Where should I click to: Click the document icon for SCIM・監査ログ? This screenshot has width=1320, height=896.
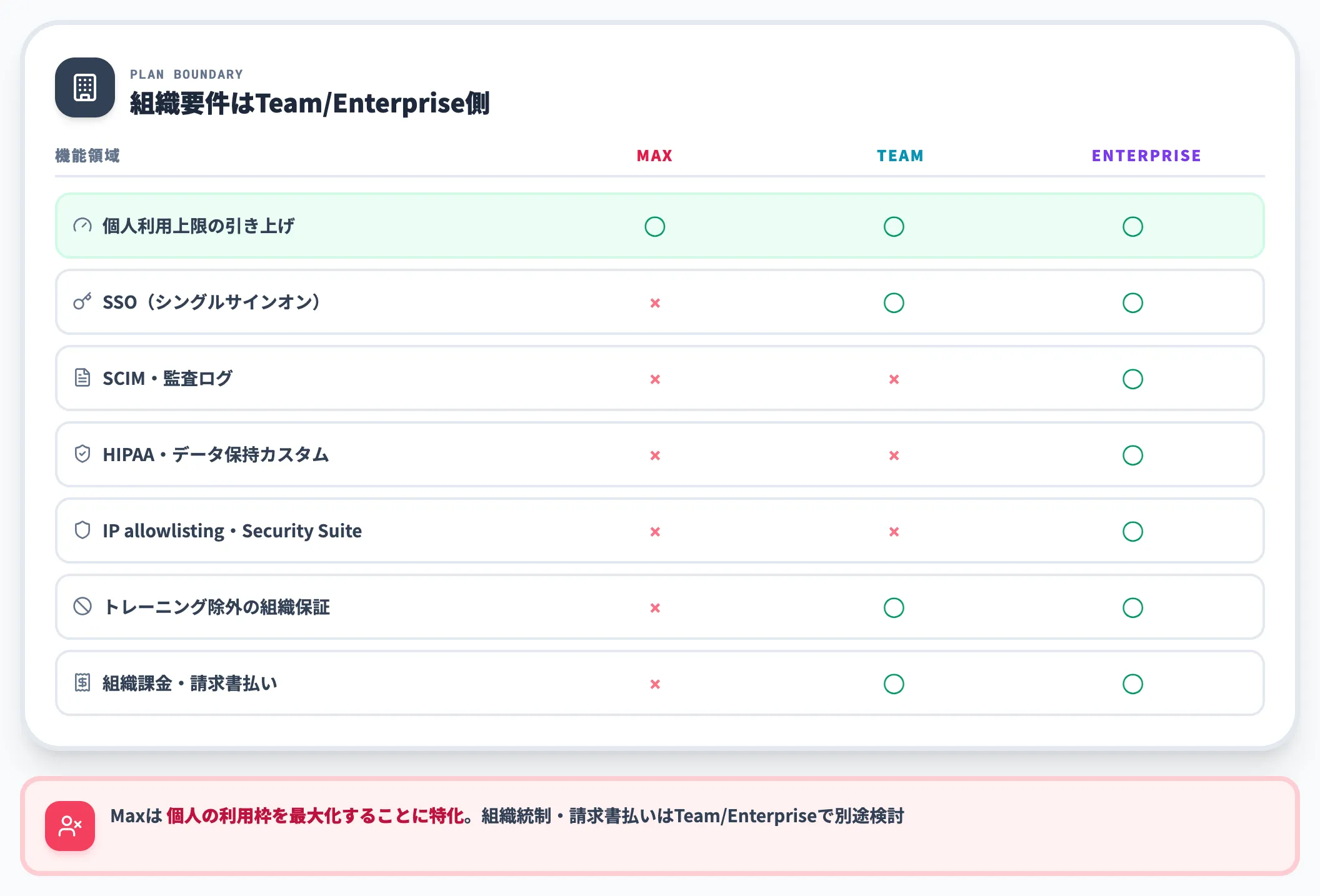point(82,378)
